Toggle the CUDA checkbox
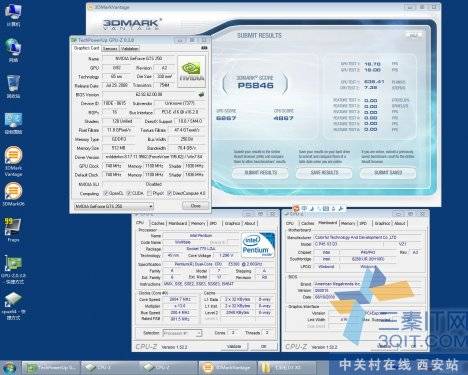Image resolution: width=468 pixels, height=375 pixels. [x=129, y=193]
